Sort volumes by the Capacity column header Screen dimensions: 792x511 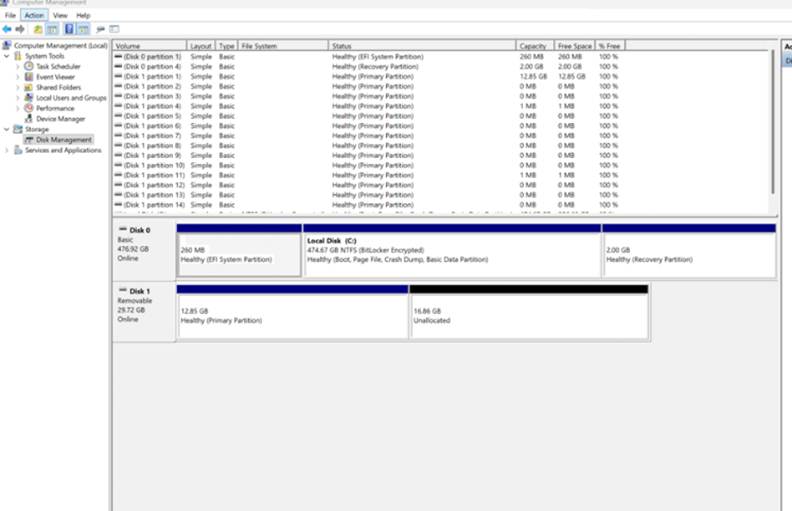pyautogui.click(x=532, y=46)
